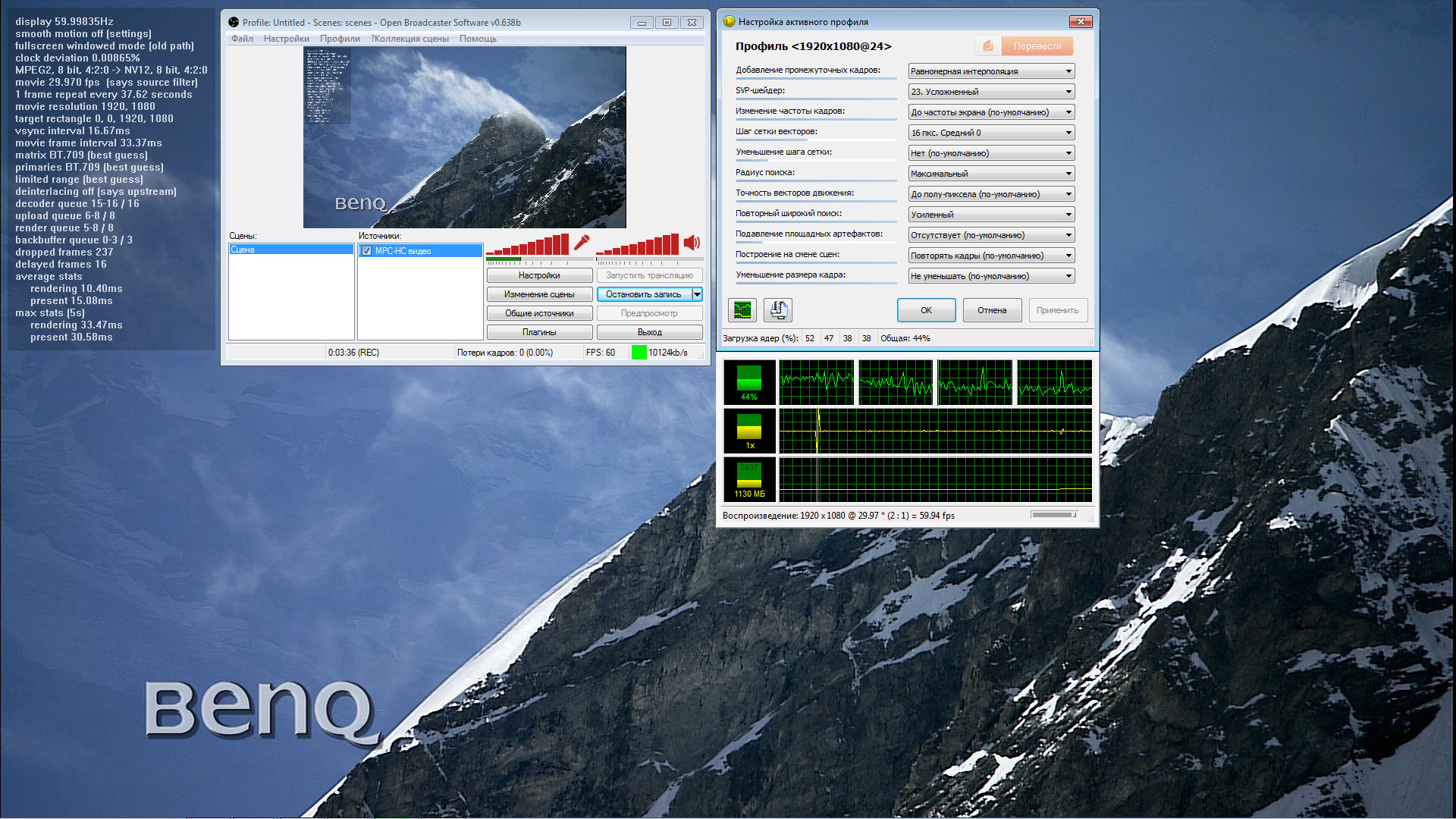Screen dimensions: 1456x819
Task: Mute desktop audio with the speaker icon
Action: (692, 243)
